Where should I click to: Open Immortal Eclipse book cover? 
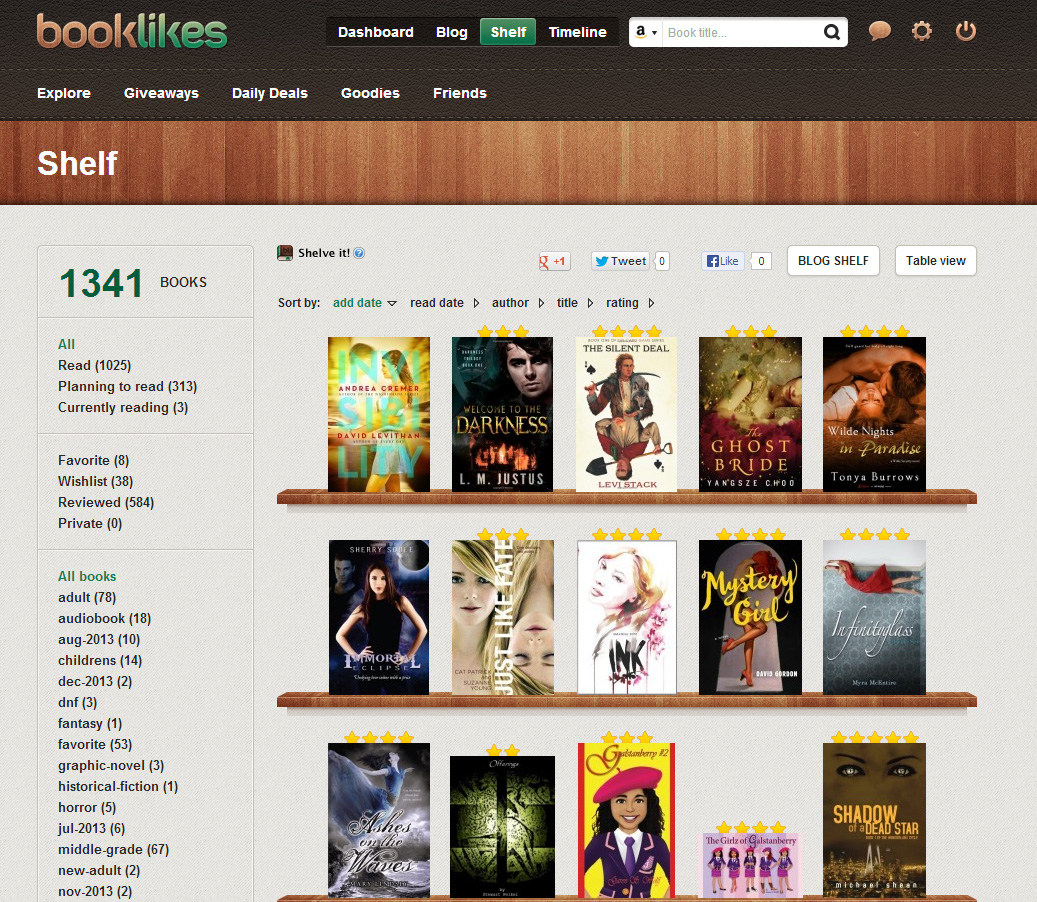pos(379,617)
